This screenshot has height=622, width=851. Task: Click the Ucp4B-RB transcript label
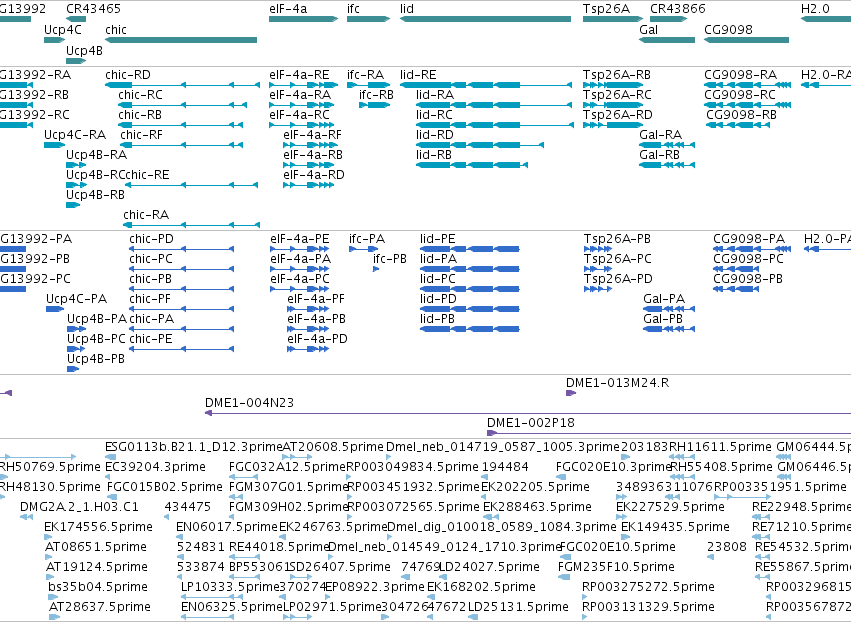point(96,194)
